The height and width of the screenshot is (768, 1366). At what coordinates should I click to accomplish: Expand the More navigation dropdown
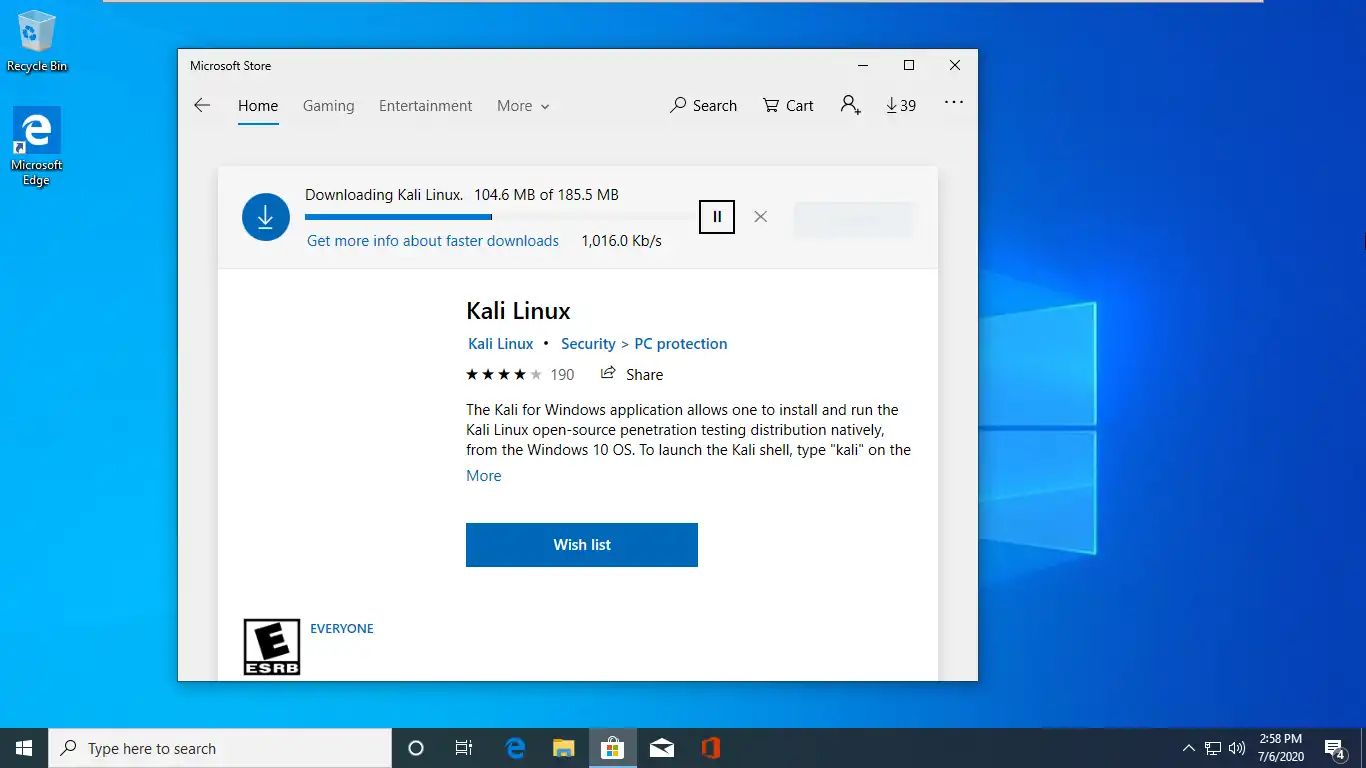click(x=523, y=105)
